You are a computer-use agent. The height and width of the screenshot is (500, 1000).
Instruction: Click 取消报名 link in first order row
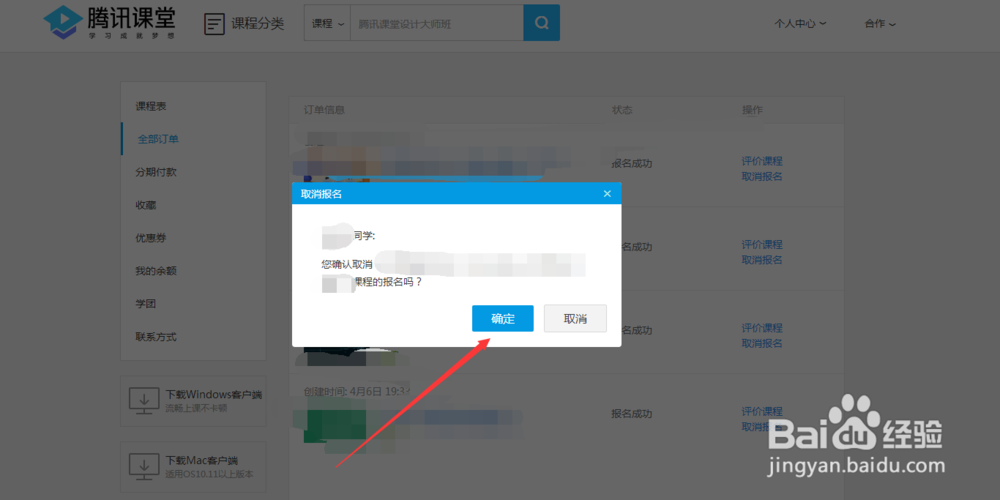pyautogui.click(x=762, y=177)
